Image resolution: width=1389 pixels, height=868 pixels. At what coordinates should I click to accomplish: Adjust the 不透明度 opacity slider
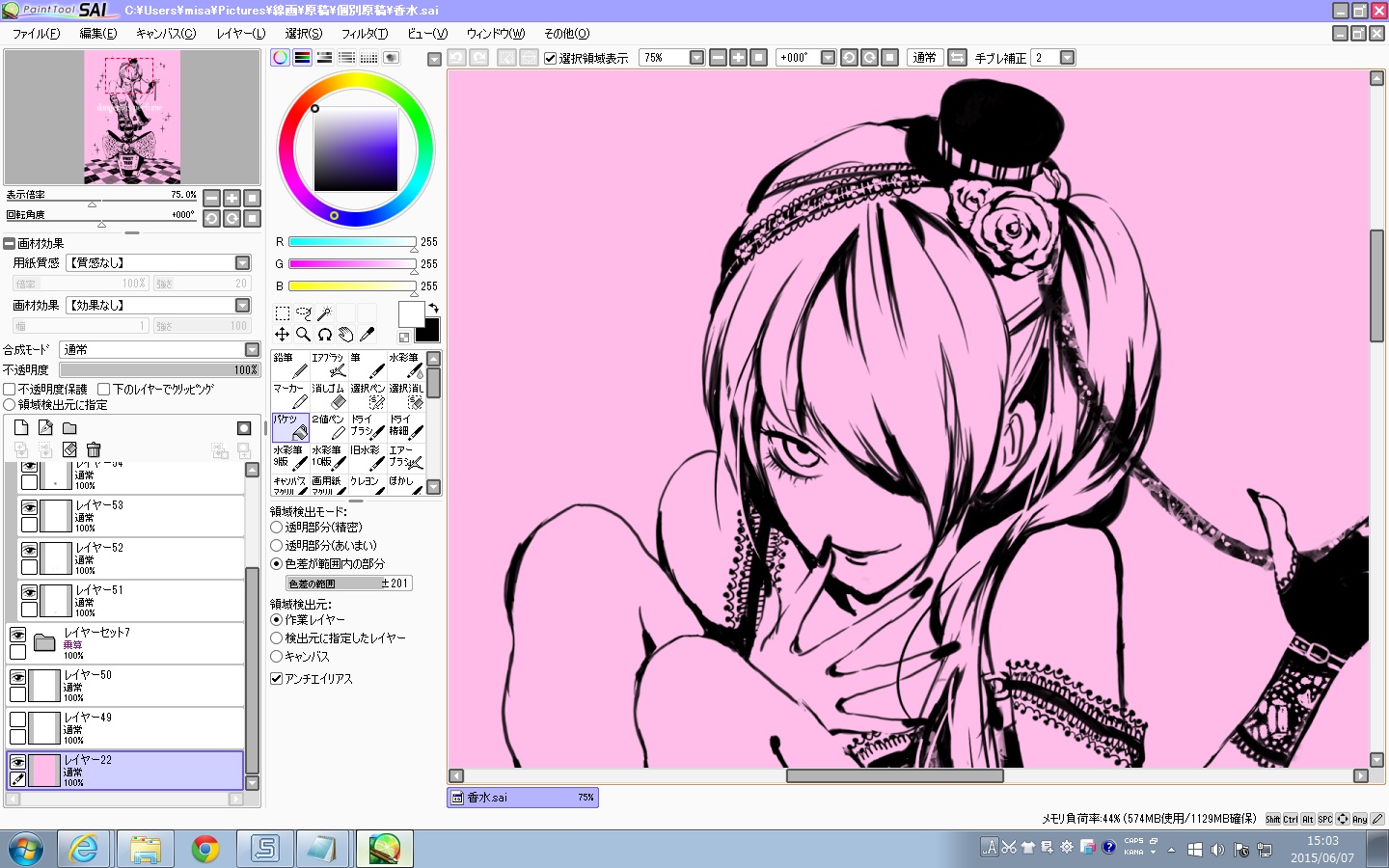click(x=160, y=370)
